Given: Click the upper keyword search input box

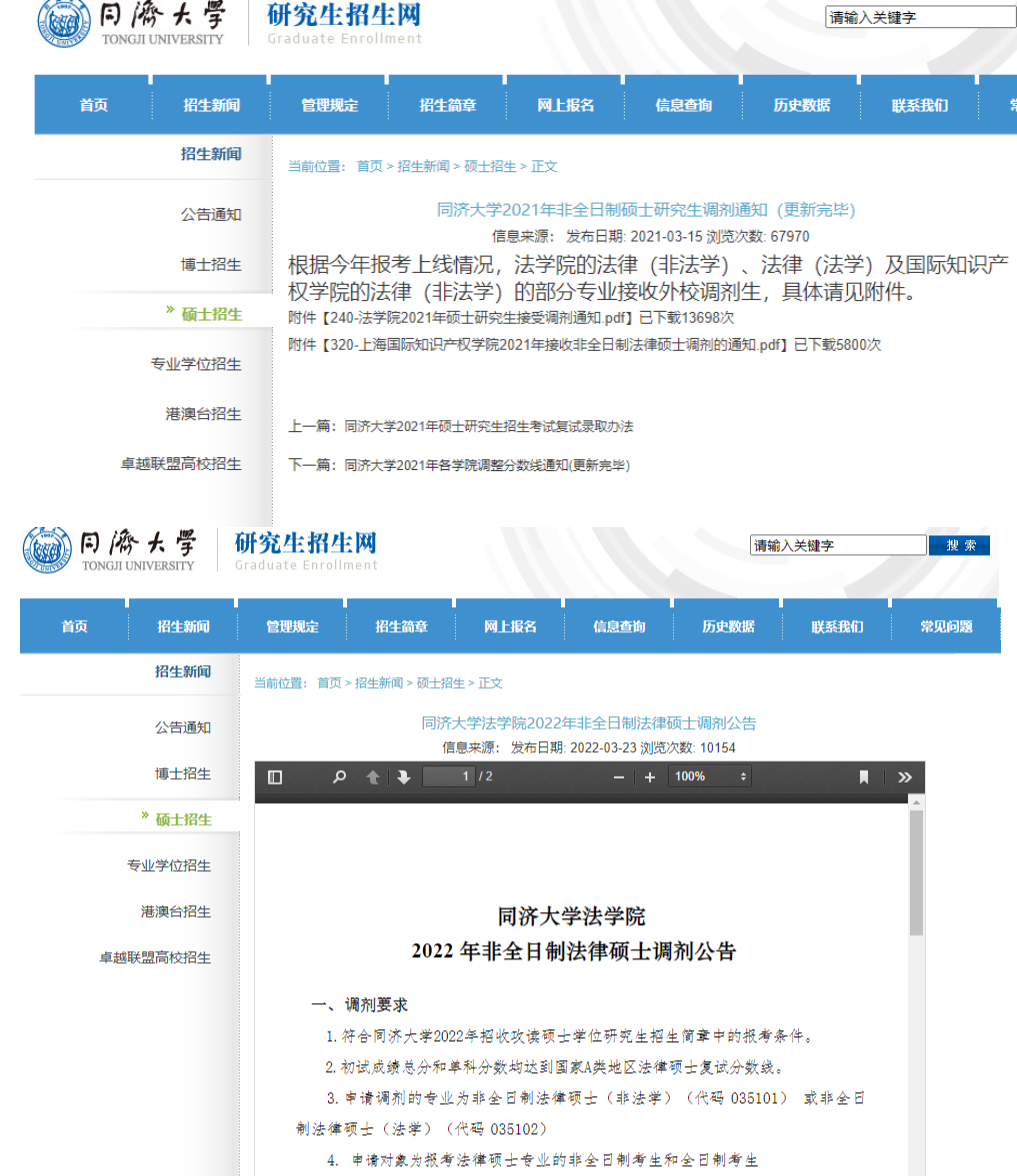Looking at the screenshot, I should (920, 17).
